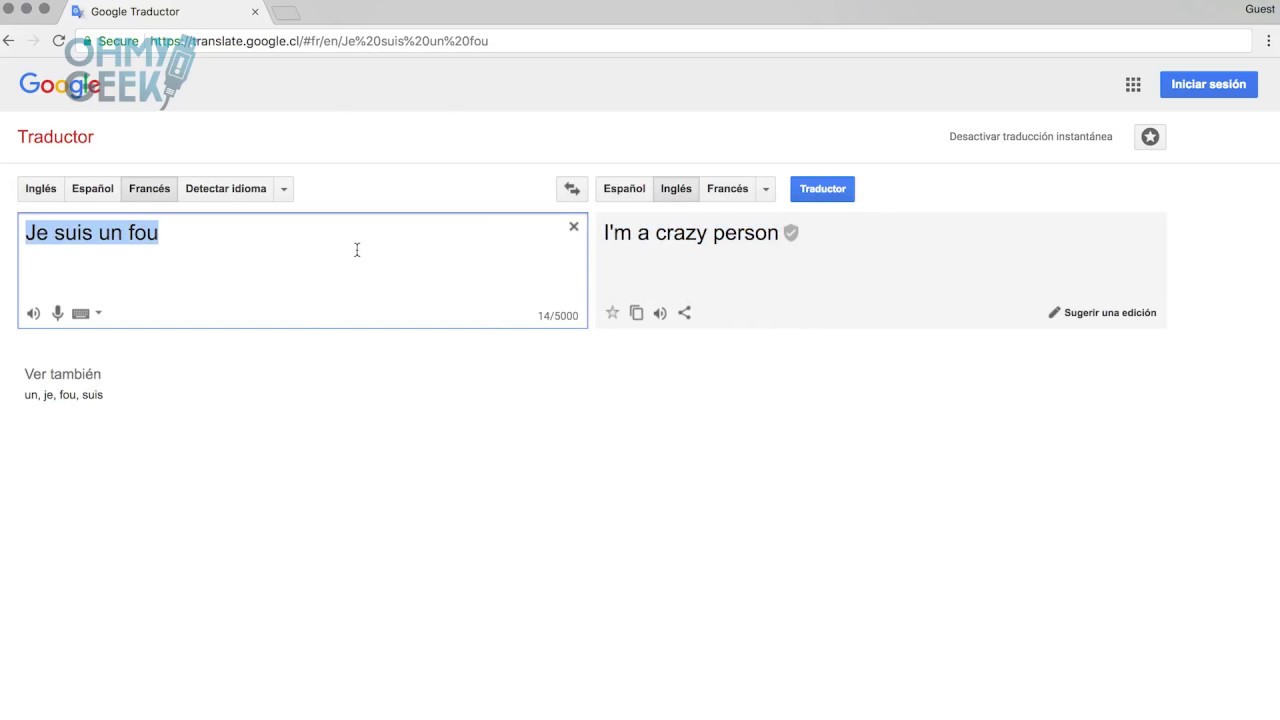Select Inglés as source language
1280x720 pixels.
pyautogui.click(x=41, y=189)
